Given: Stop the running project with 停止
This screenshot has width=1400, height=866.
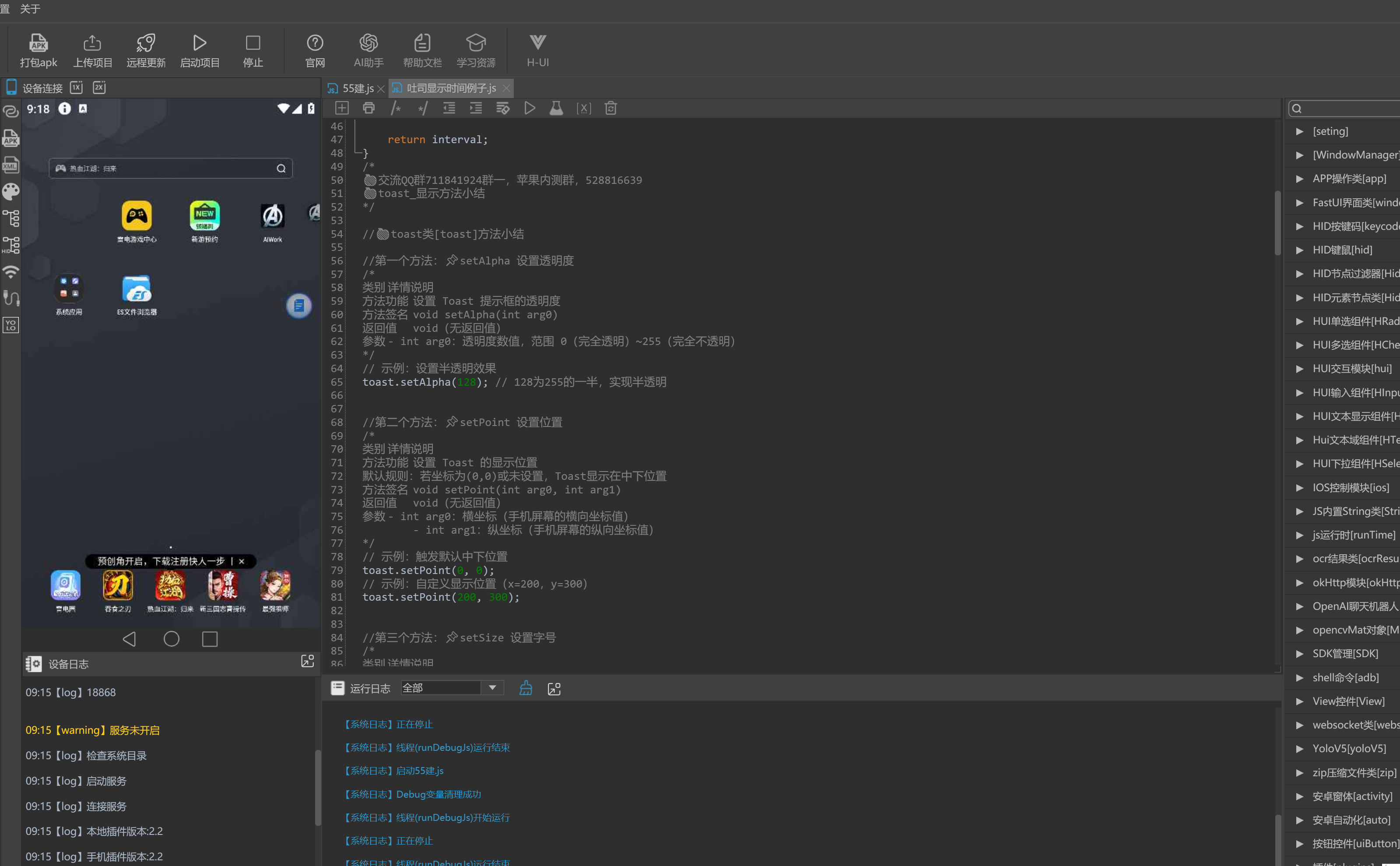Looking at the screenshot, I should click(253, 50).
